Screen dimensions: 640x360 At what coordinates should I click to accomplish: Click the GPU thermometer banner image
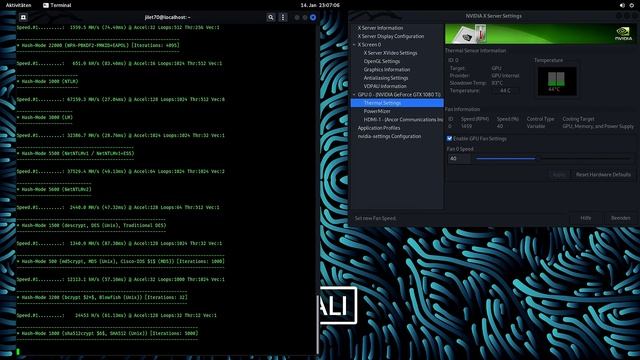pyautogui.click(x=472, y=34)
